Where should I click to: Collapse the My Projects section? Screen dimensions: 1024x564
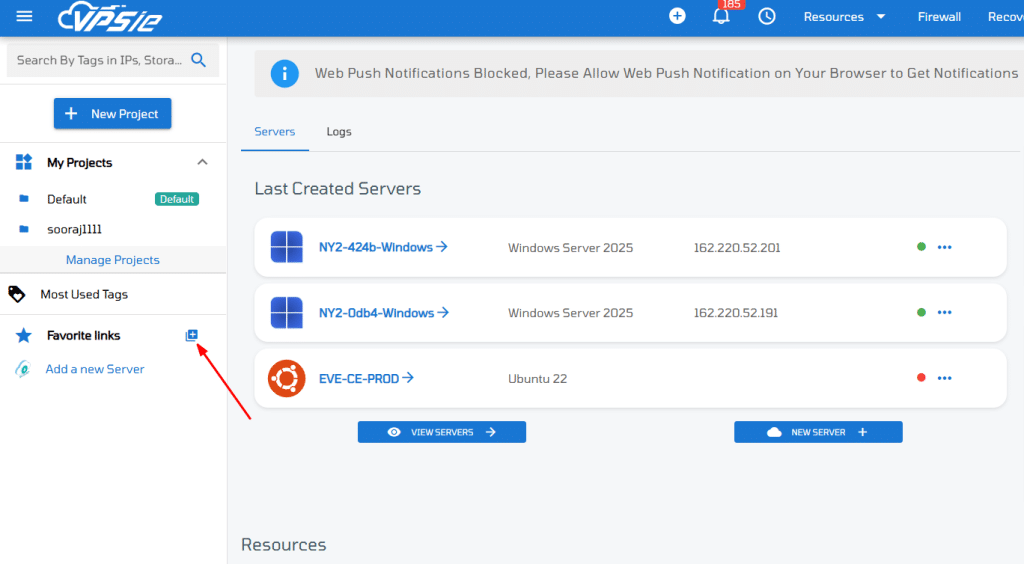202,162
